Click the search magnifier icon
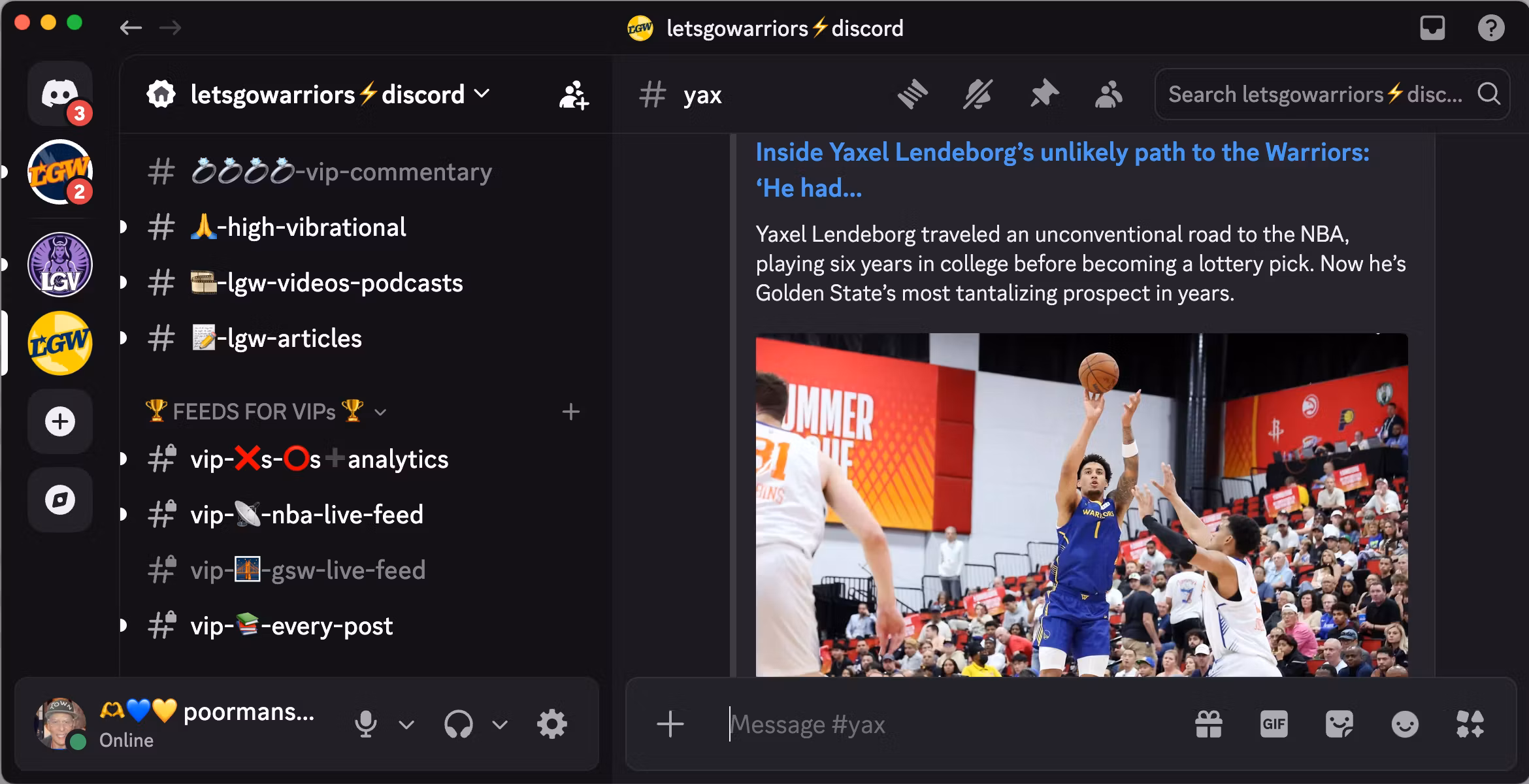The height and width of the screenshot is (784, 1529). (x=1489, y=94)
